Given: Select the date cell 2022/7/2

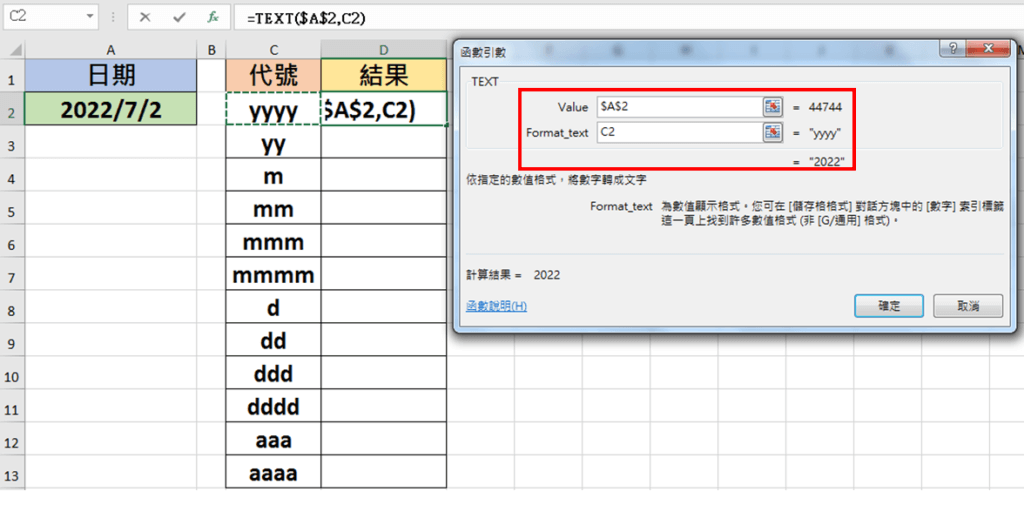Looking at the screenshot, I should [x=110, y=110].
